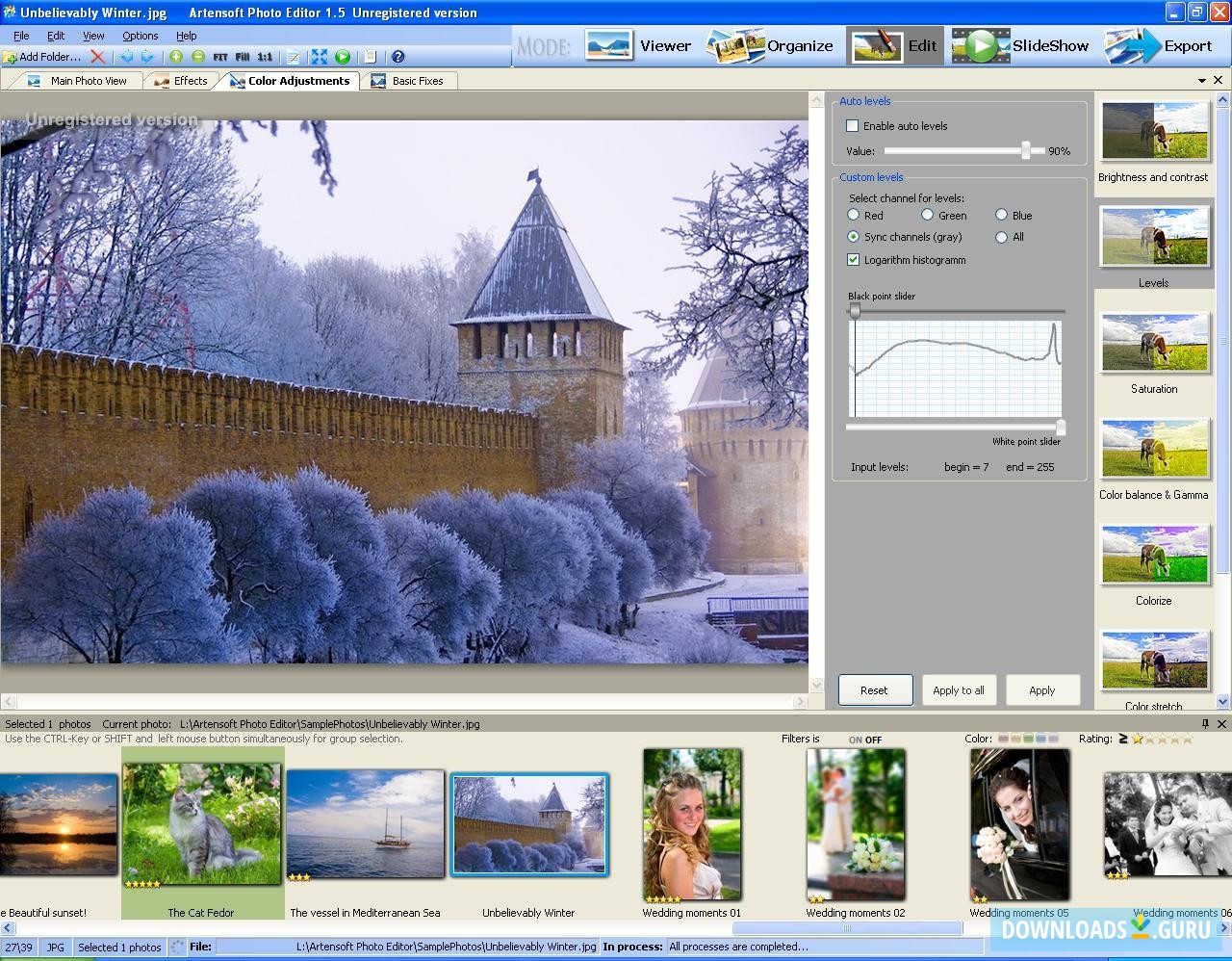Uncheck Logarithm histogramm

[853, 259]
